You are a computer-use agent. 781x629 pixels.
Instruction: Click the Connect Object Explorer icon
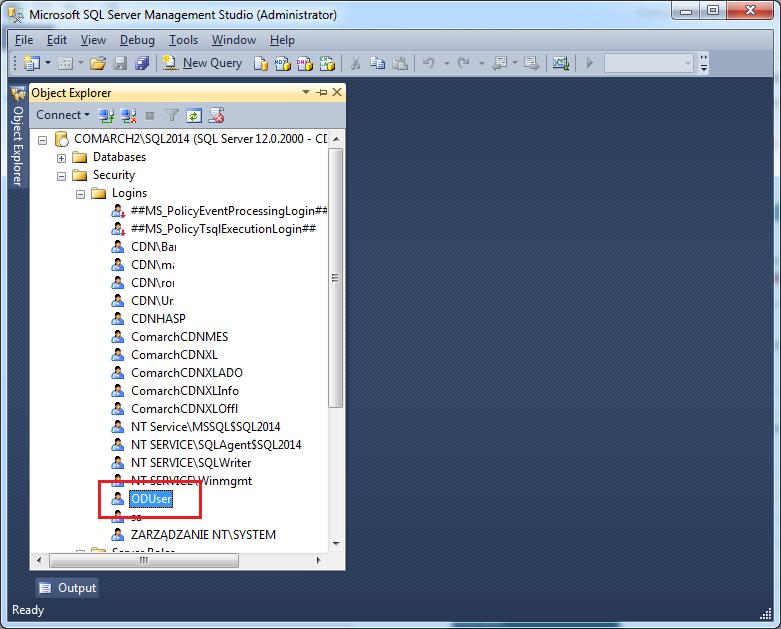click(x=106, y=116)
